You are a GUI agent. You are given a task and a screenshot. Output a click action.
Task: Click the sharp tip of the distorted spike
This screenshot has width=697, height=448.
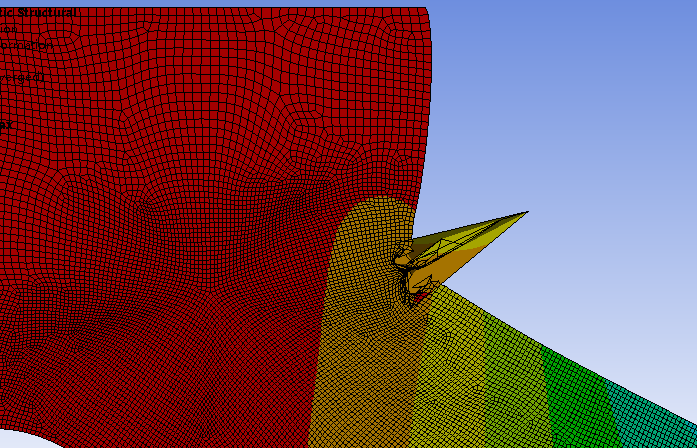pos(526,212)
